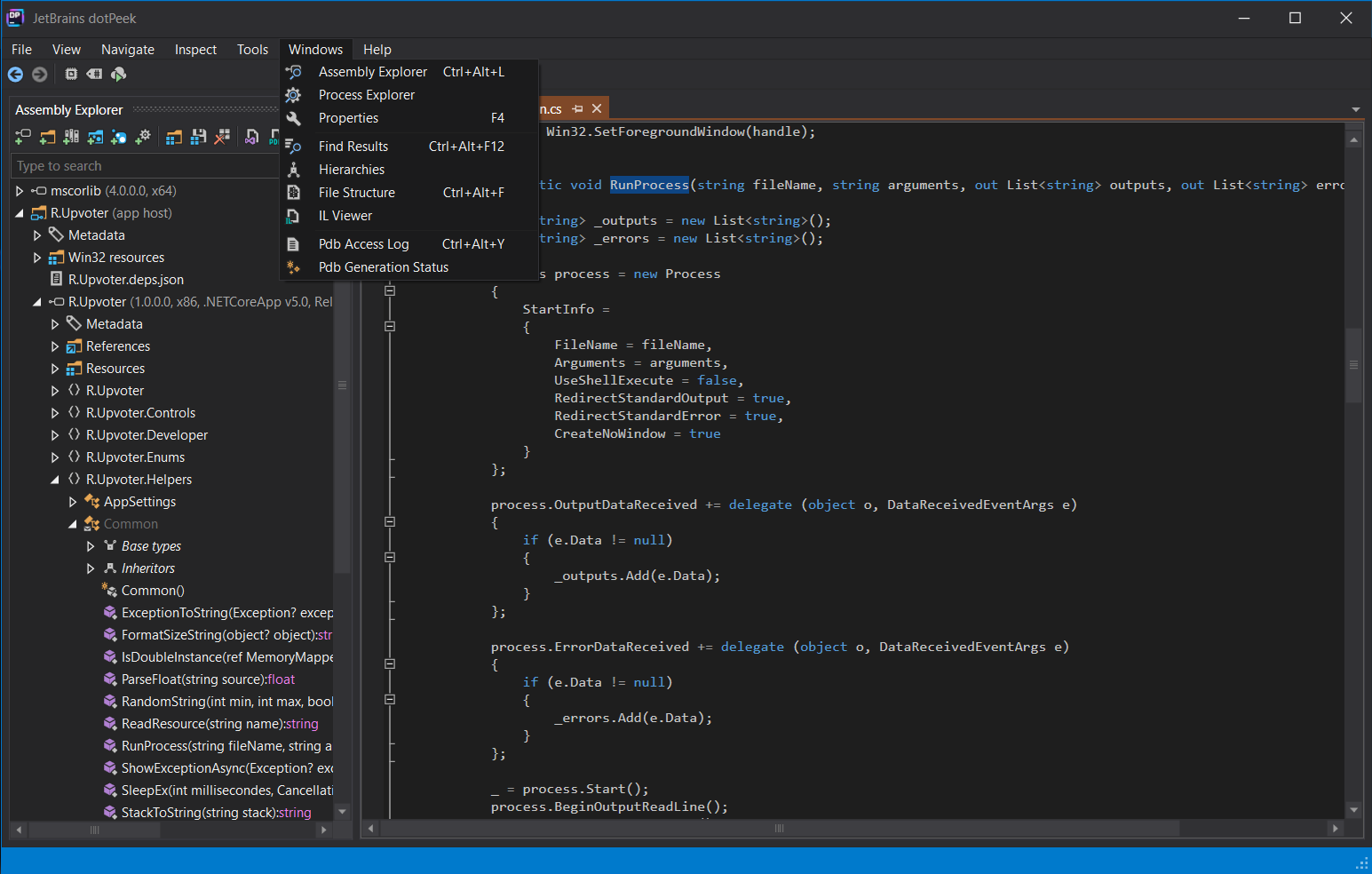Select the ReadResource method item
This screenshot has height=874, width=1372.
[x=219, y=724]
